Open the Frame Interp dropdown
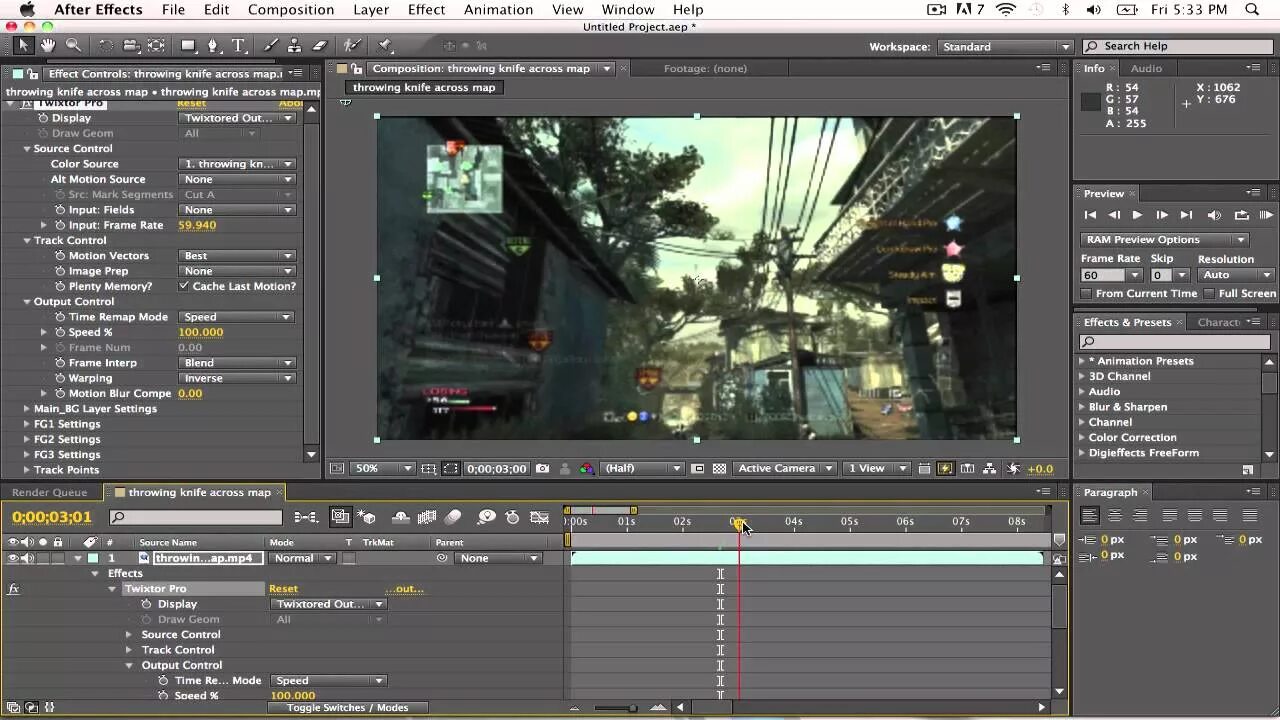Screen dimensions: 1280x720 pyautogui.click(x=238, y=363)
